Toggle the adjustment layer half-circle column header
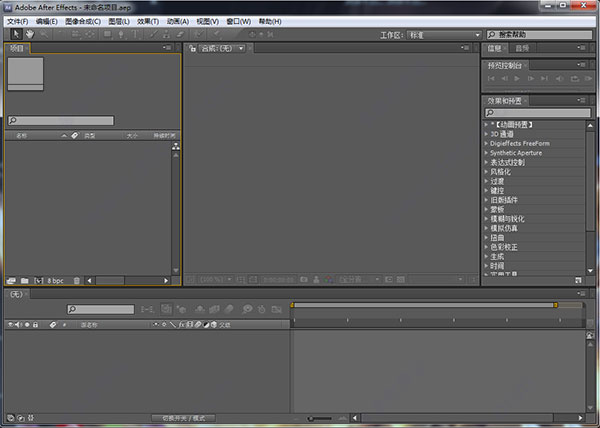The height and width of the screenshot is (428, 600). point(206,324)
